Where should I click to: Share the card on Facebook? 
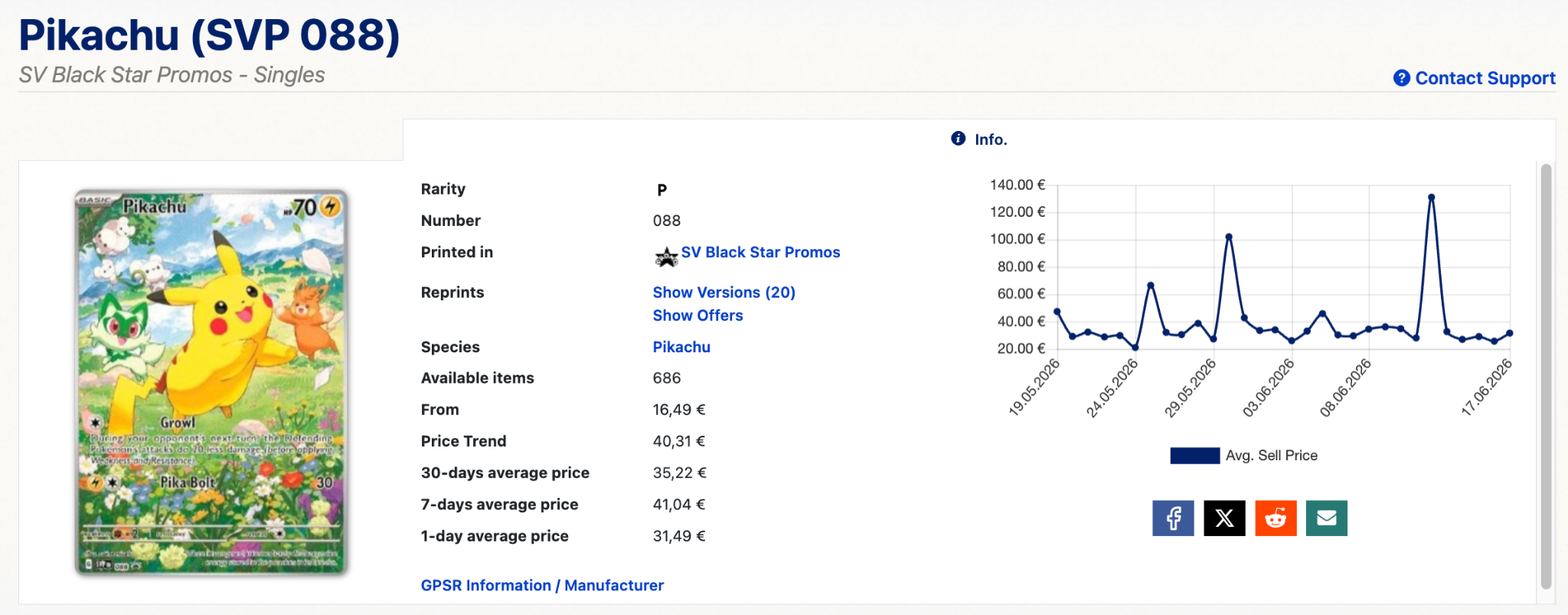[x=1173, y=518]
